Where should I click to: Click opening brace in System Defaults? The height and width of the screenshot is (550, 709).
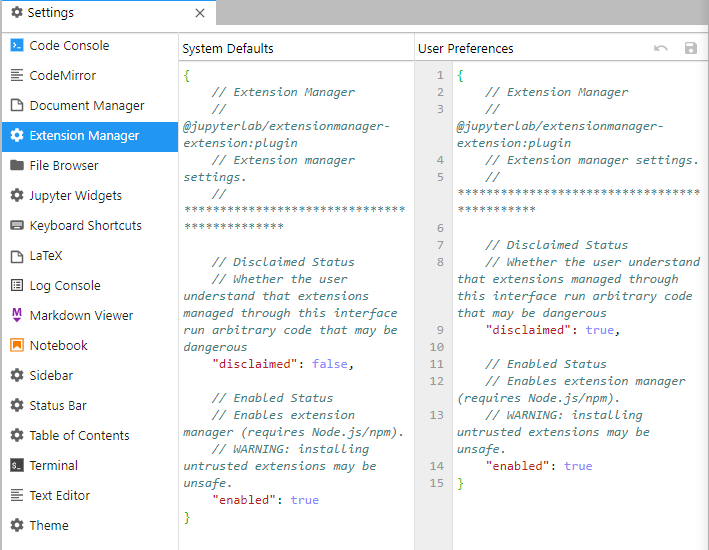pyautogui.click(x=187, y=75)
